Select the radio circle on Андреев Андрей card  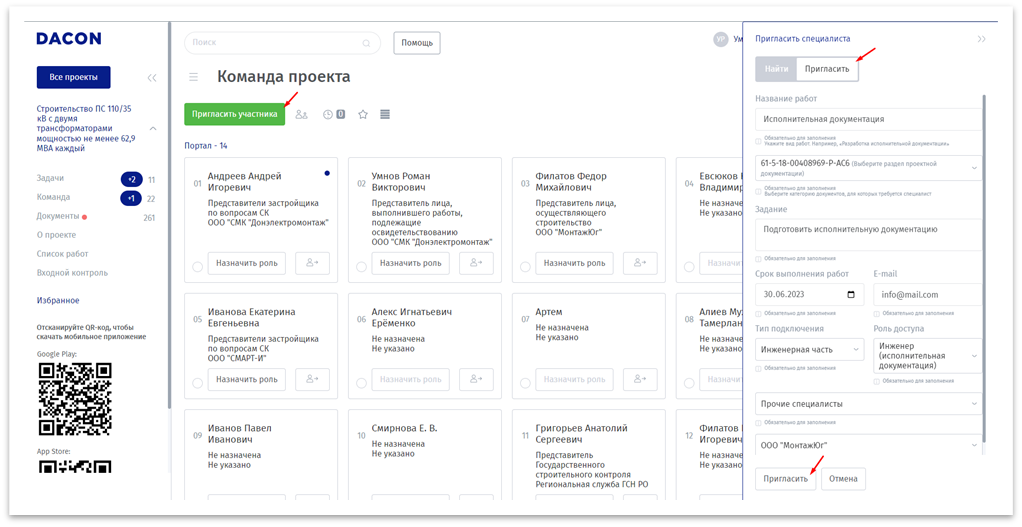(x=197, y=266)
